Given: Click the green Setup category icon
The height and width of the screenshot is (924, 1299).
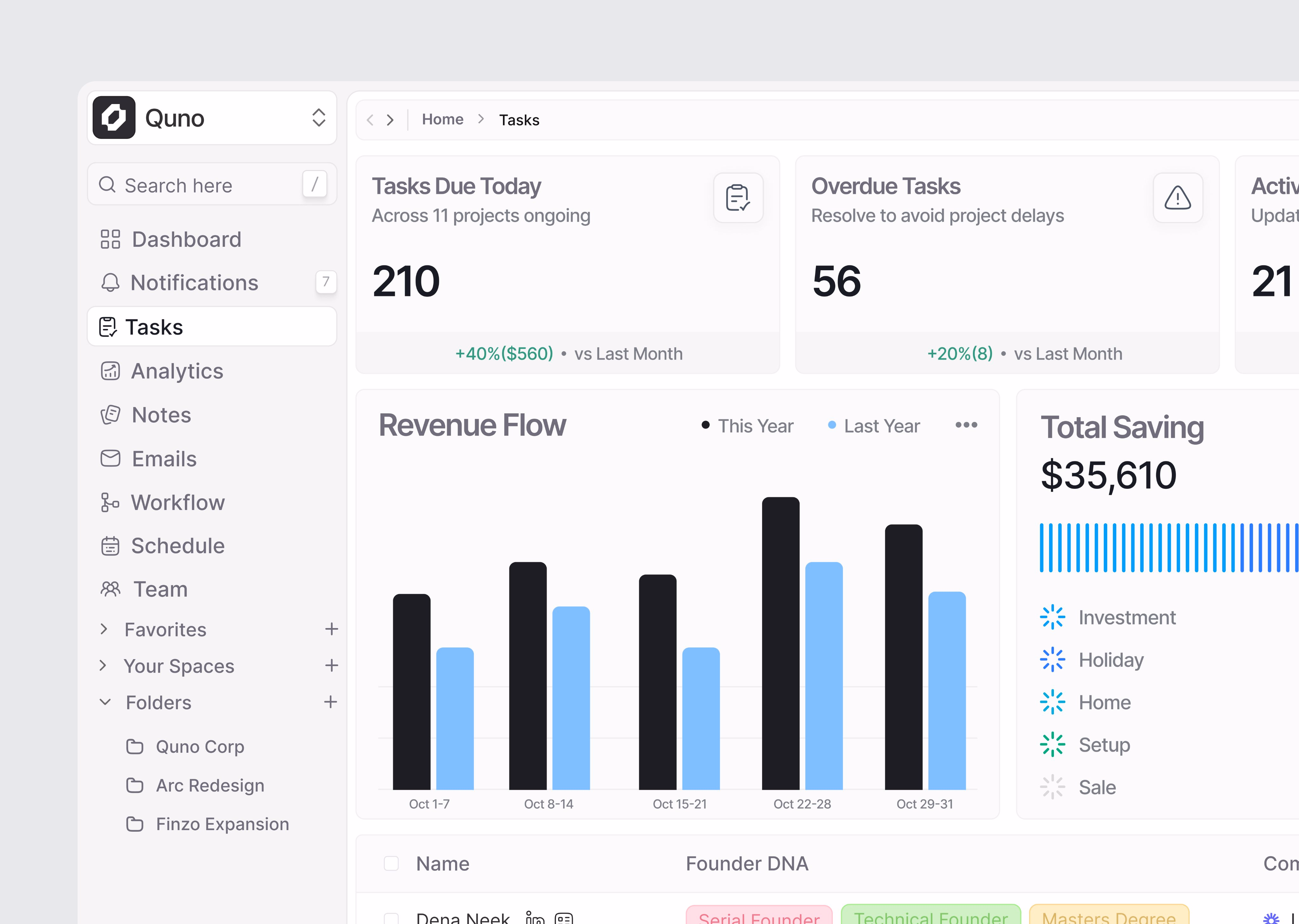Looking at the screenshot, I should pyautogui.click(x=1052, y=745).
